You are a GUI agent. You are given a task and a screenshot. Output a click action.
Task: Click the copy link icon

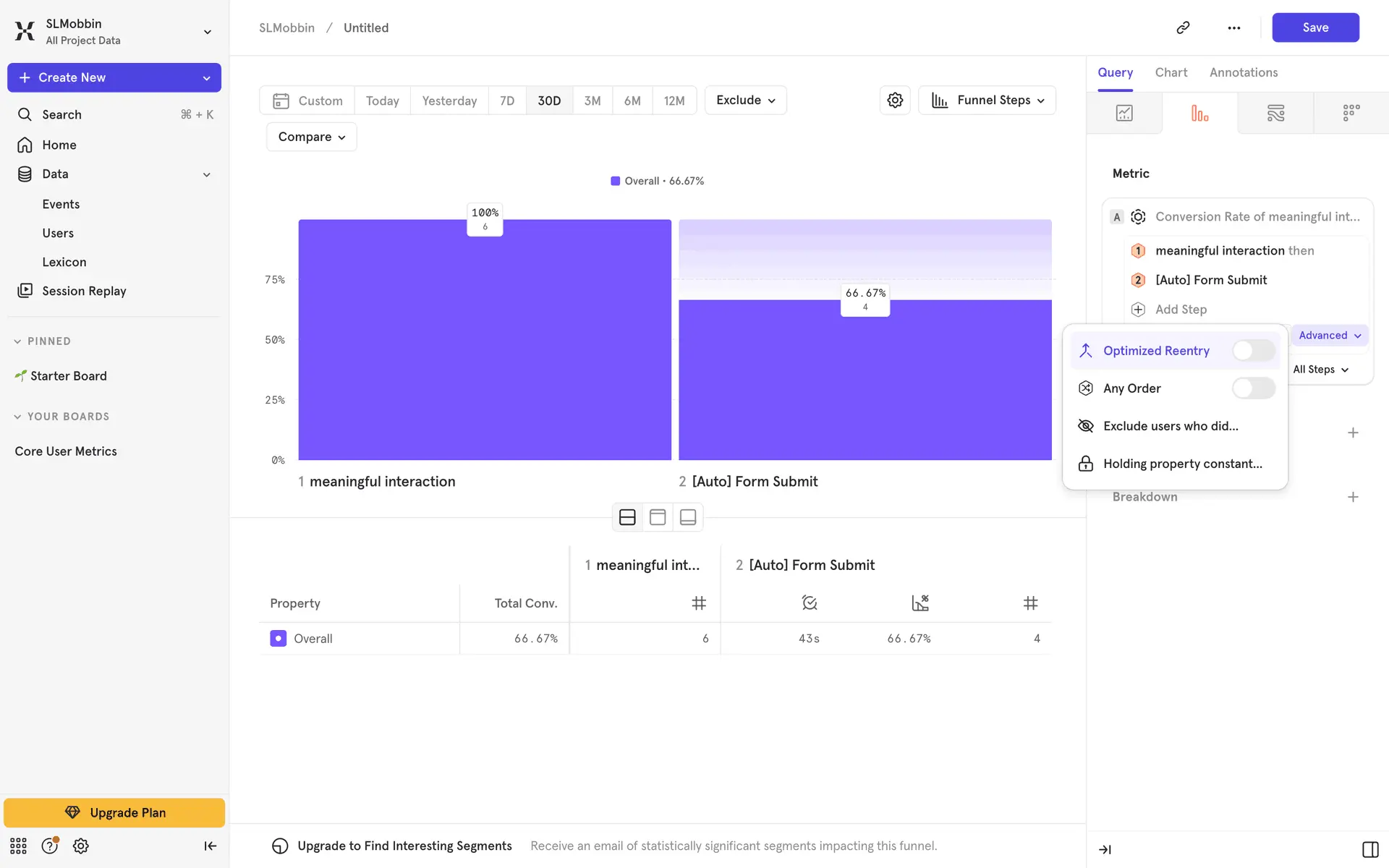[x=1183, y=27]
